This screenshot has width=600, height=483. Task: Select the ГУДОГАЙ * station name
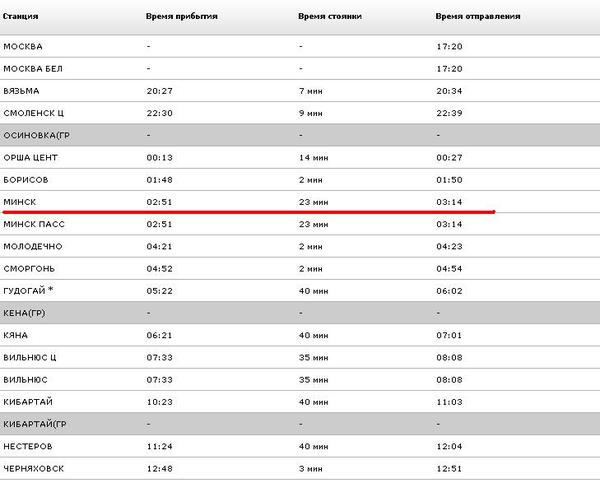tap(29, 290)
